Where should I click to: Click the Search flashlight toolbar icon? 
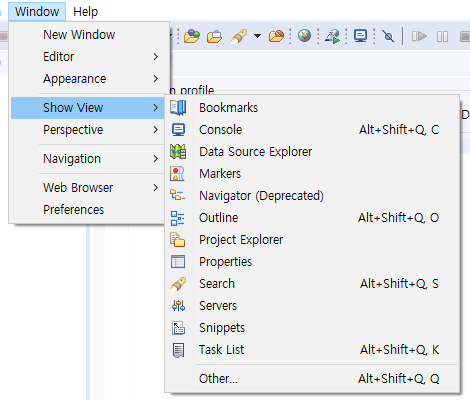click(239, 36)
